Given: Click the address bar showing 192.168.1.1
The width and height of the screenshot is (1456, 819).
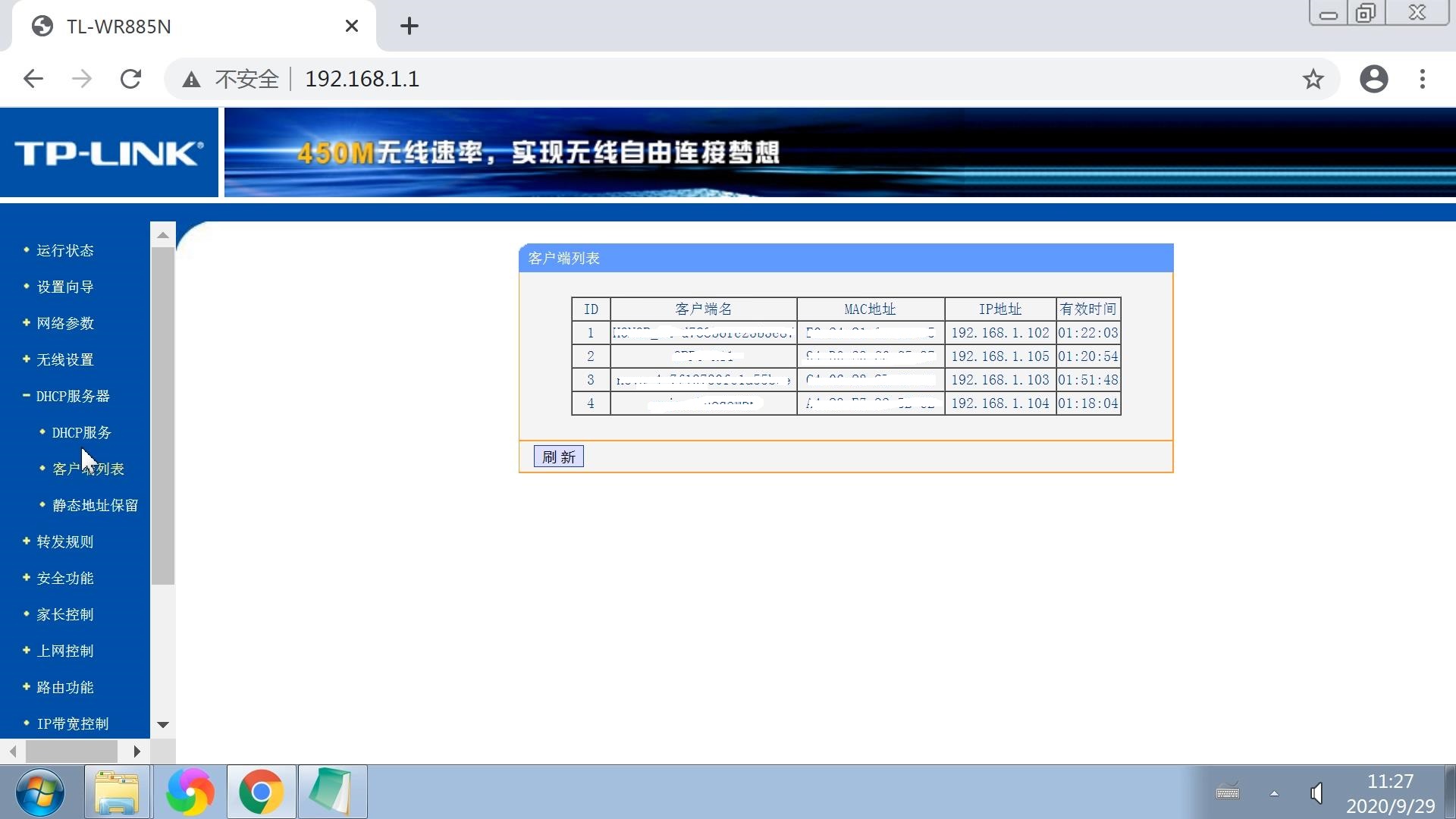Looking at the screenshot, I should (x=362, y=78).
